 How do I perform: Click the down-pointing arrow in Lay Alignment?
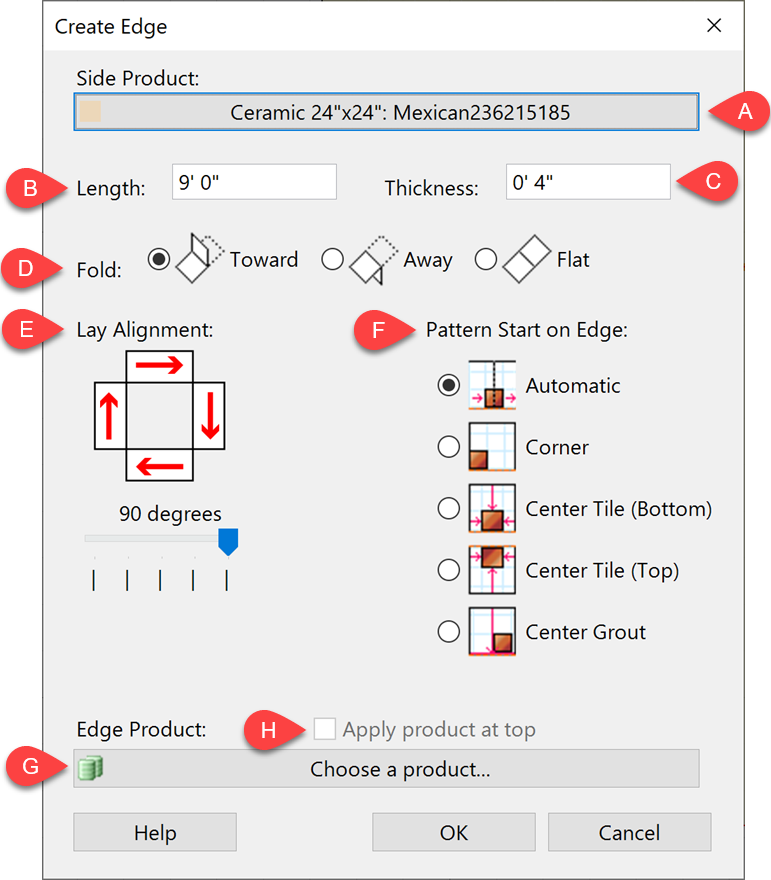[210, 416]
